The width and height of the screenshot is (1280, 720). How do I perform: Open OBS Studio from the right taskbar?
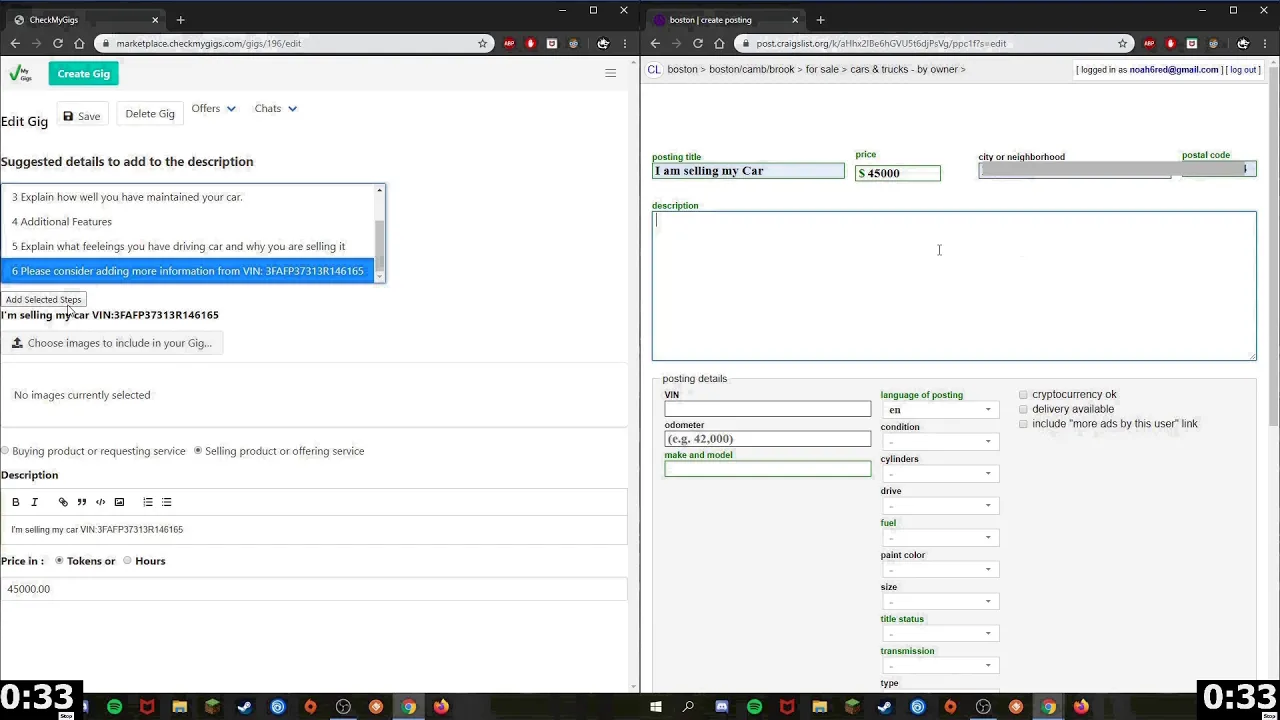983,707
